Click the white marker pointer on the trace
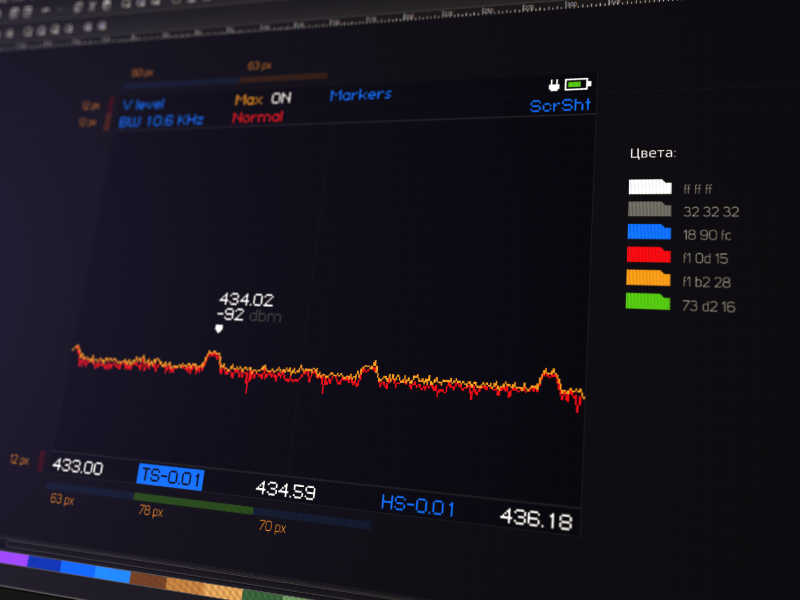The width and height of the screenshot is (800, 600). [219, 328]
